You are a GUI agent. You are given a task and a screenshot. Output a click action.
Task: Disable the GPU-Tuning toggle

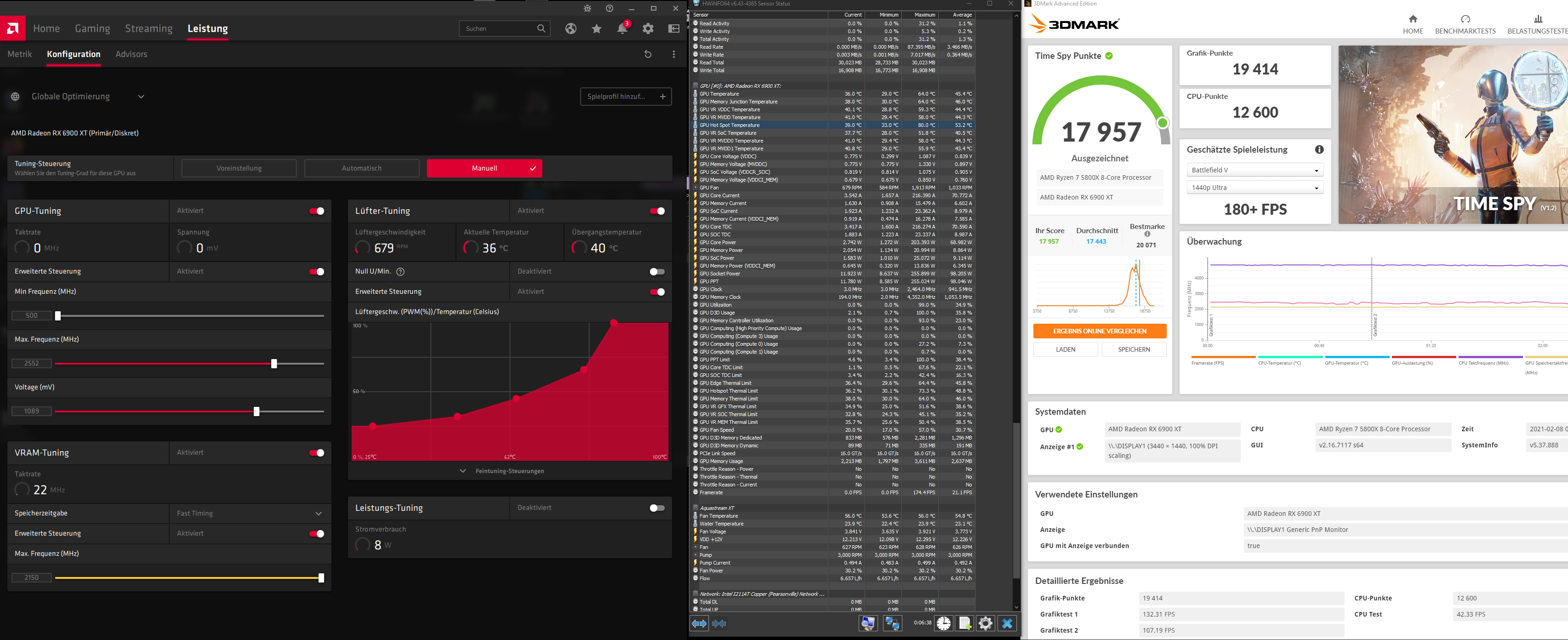pyautogui.click(x=317, y=211)
